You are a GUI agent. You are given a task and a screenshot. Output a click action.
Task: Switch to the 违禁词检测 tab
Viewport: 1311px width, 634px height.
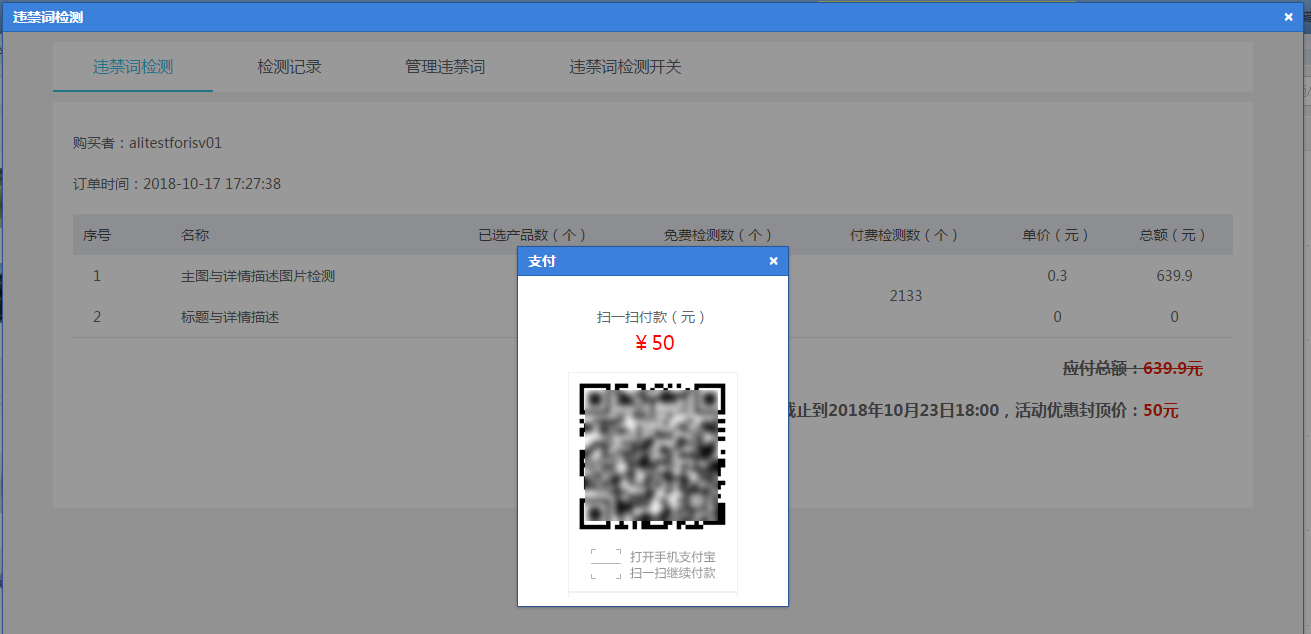[133, 67]
